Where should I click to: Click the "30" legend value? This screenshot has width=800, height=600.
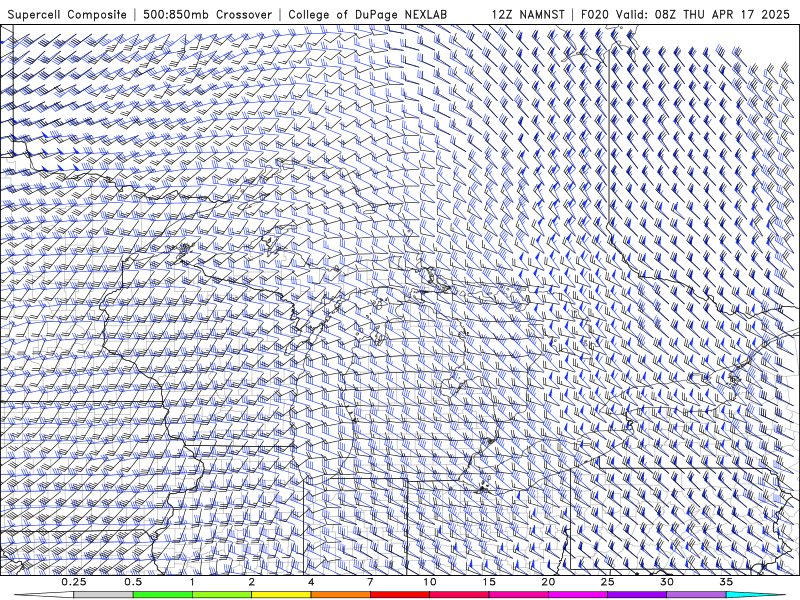pos(667,582)
